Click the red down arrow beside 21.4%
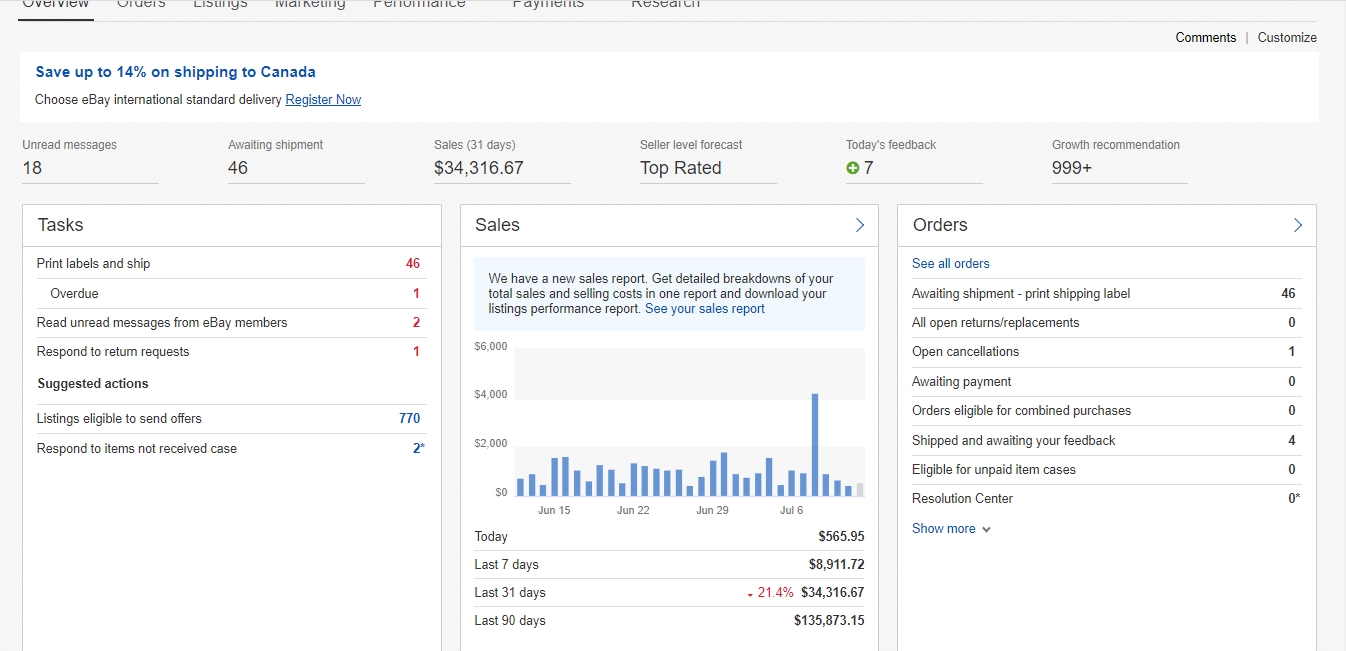The width and height of the screenshot is (1346, 651). pyautogui.click(x=750, y=594)
